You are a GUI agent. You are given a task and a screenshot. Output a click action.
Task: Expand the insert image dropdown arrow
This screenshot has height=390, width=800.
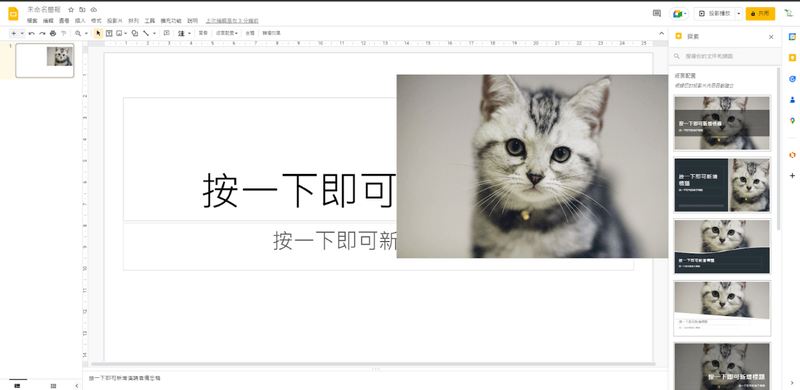[x=126, y=33]
